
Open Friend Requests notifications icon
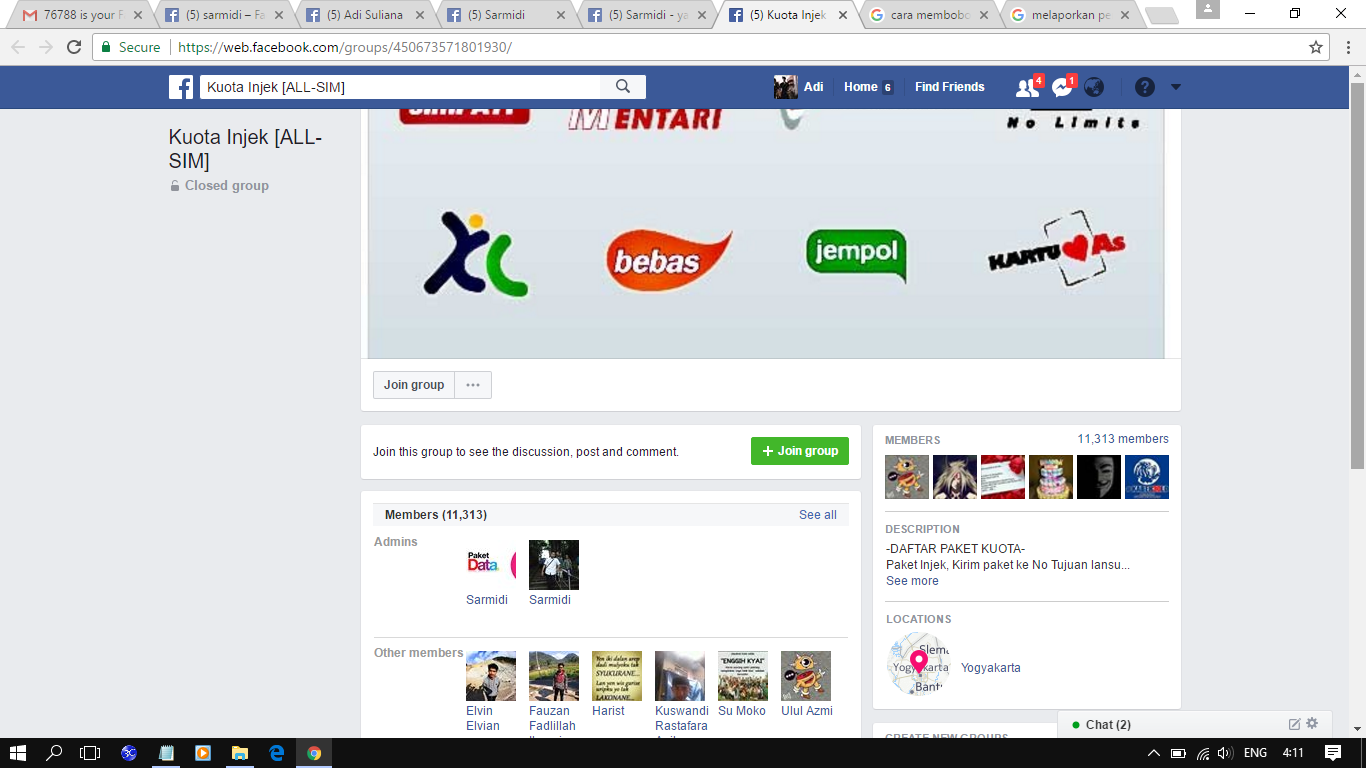coord(1028,87)
